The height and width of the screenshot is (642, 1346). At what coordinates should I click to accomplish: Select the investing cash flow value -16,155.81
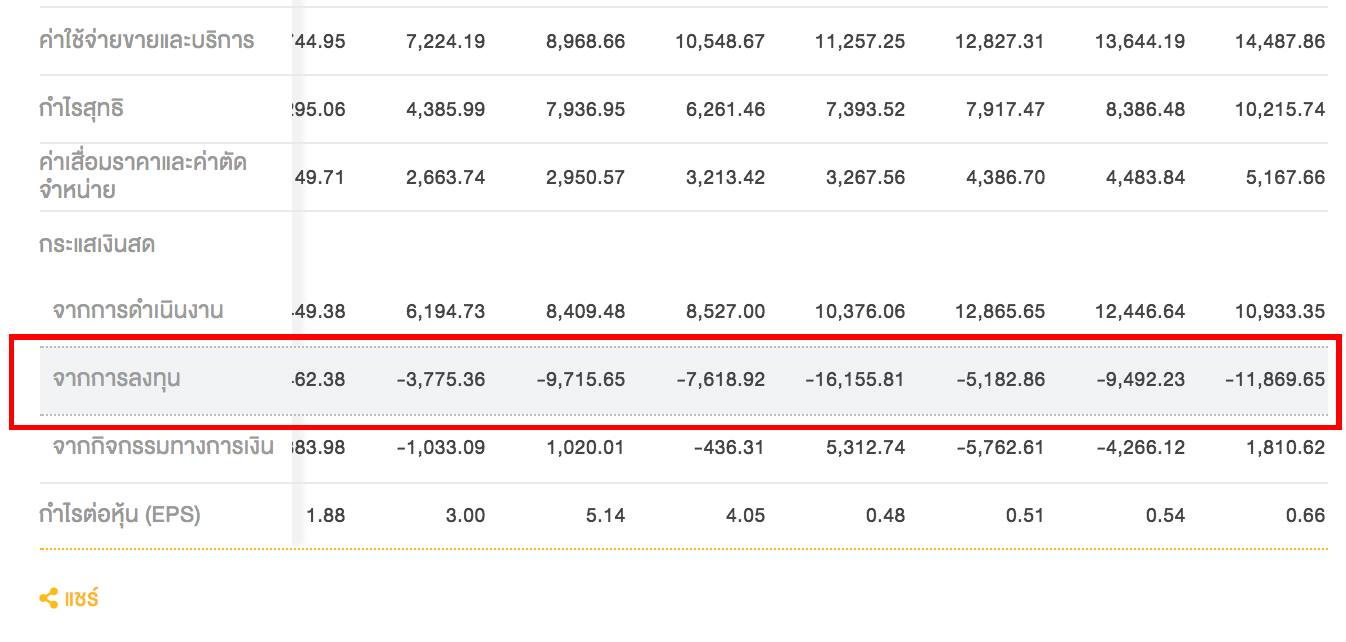coord(854,379)
